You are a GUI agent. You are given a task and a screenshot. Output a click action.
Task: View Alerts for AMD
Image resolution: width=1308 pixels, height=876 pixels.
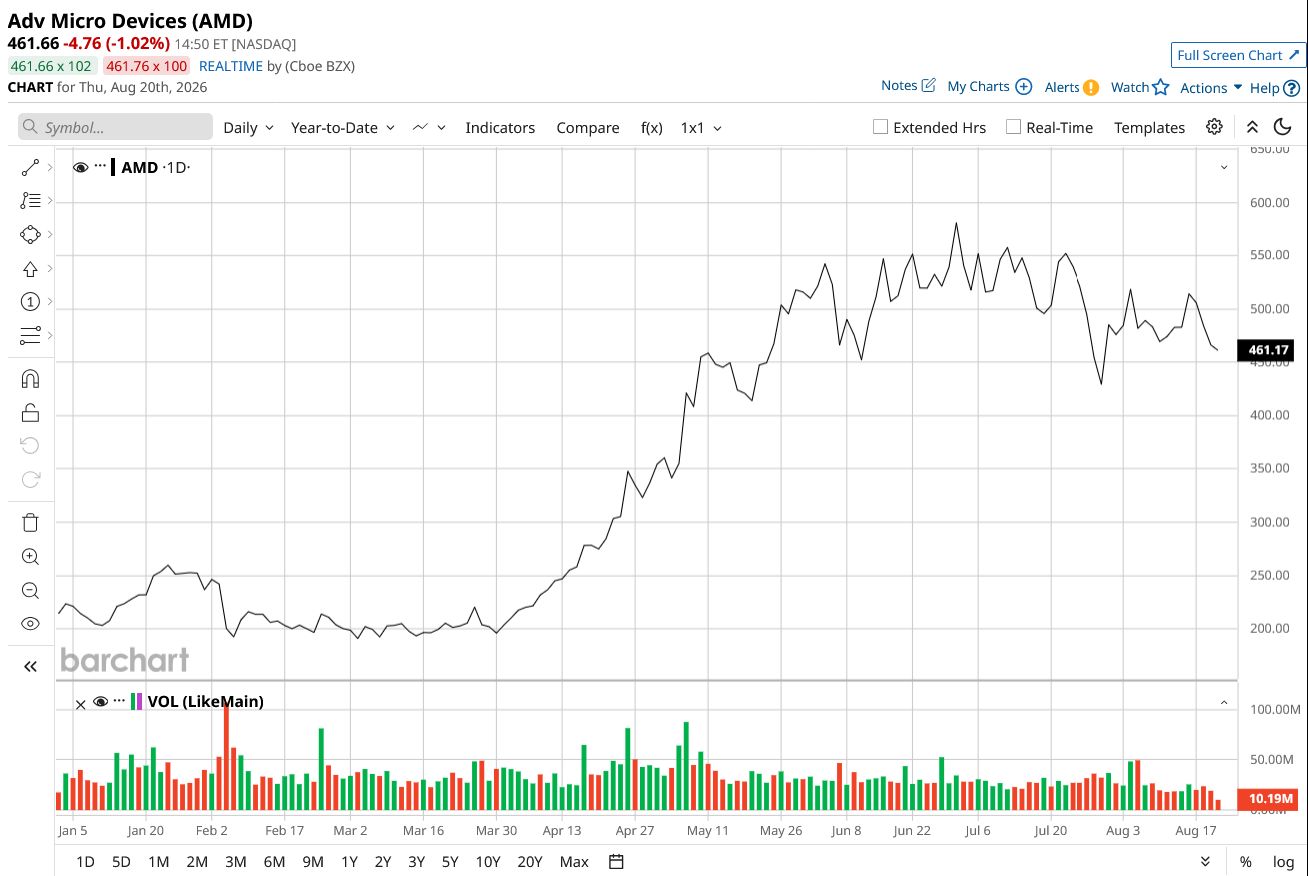pos(1072,87)
